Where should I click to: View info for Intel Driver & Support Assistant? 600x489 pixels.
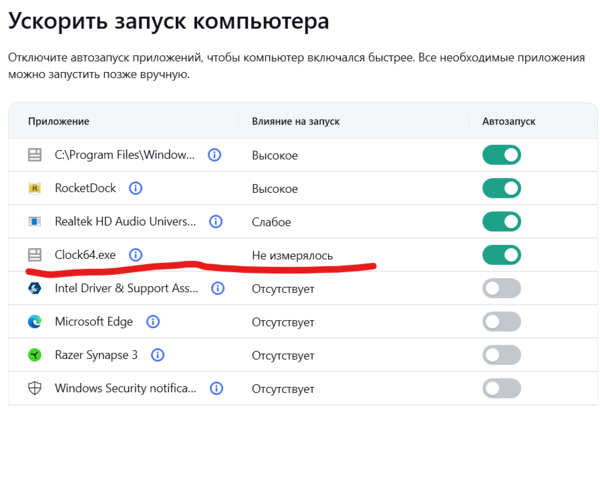[218, 288]
